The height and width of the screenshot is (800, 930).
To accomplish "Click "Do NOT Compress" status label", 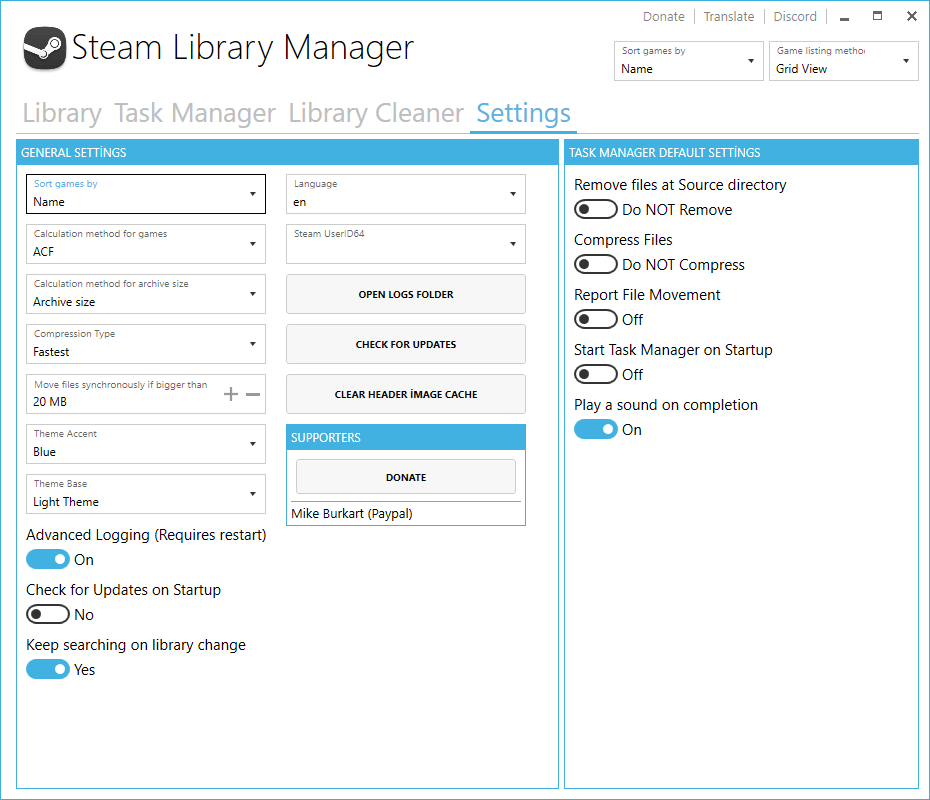I will pyautogui.click(x=683, y=265).
